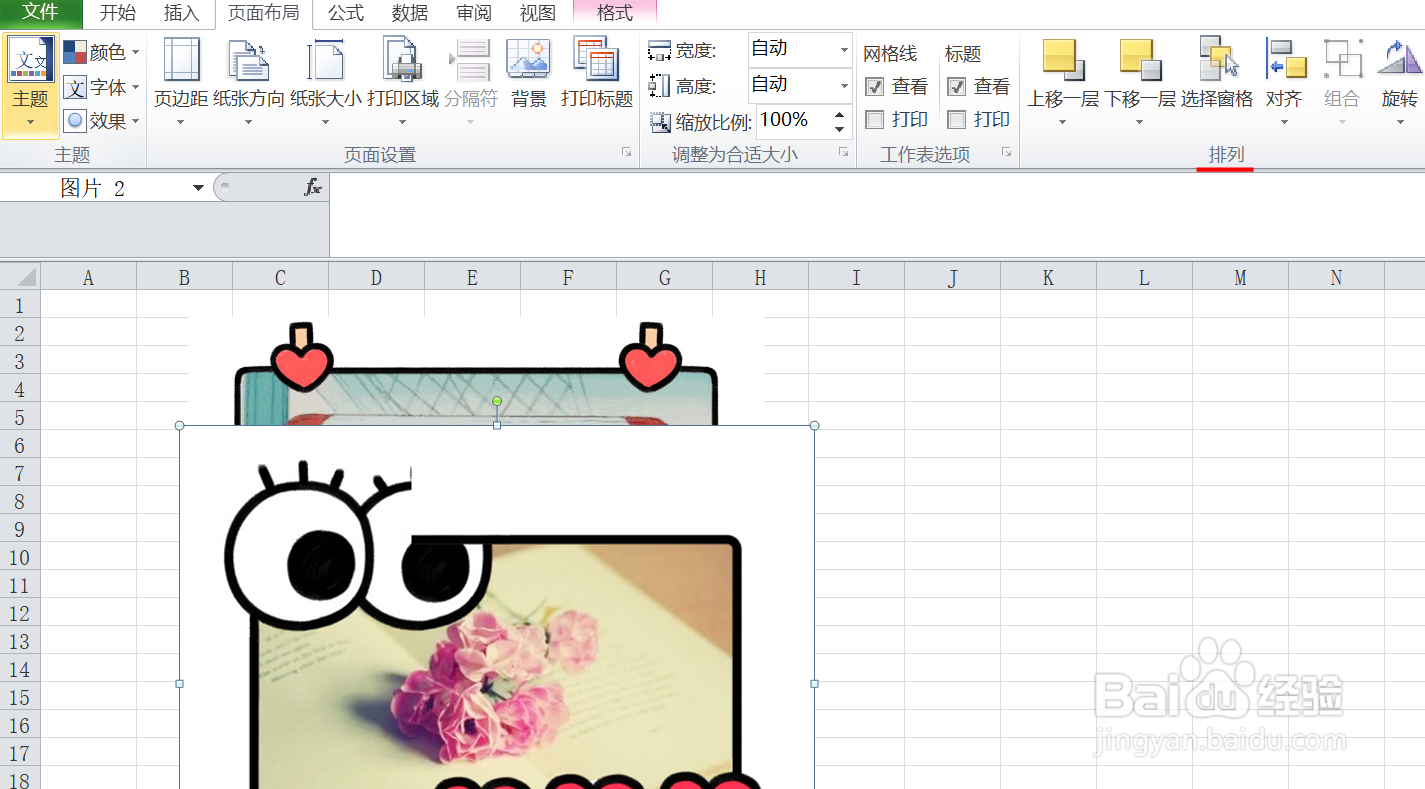This screenshot has width=1425, height=789.
Task: Switch to the Formulas (公式) tab
Action: click(346, 14)
